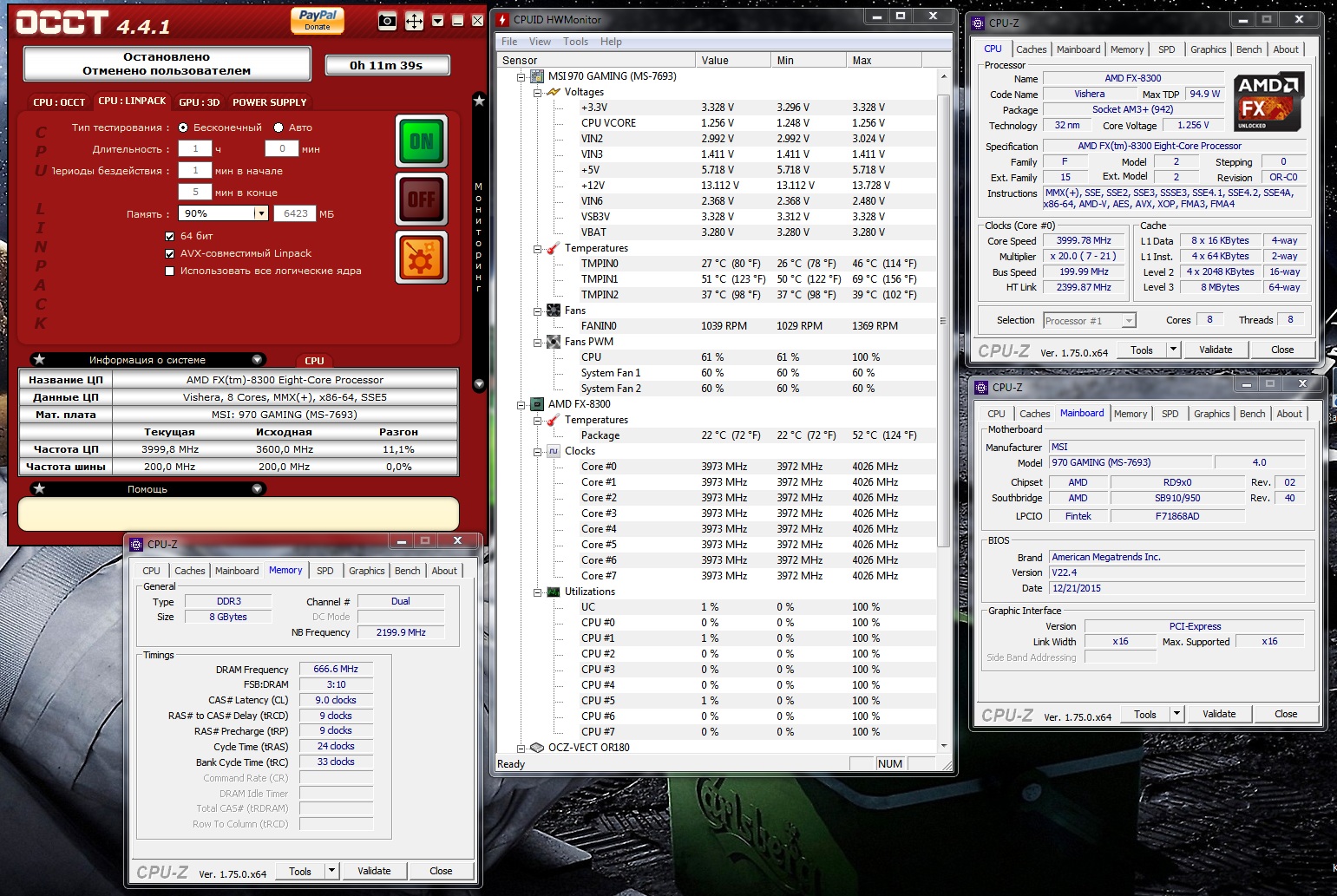The image size is (1337, 896).
Task: Open OCCT settings via orange gear icon
Action: click(422, 257)
